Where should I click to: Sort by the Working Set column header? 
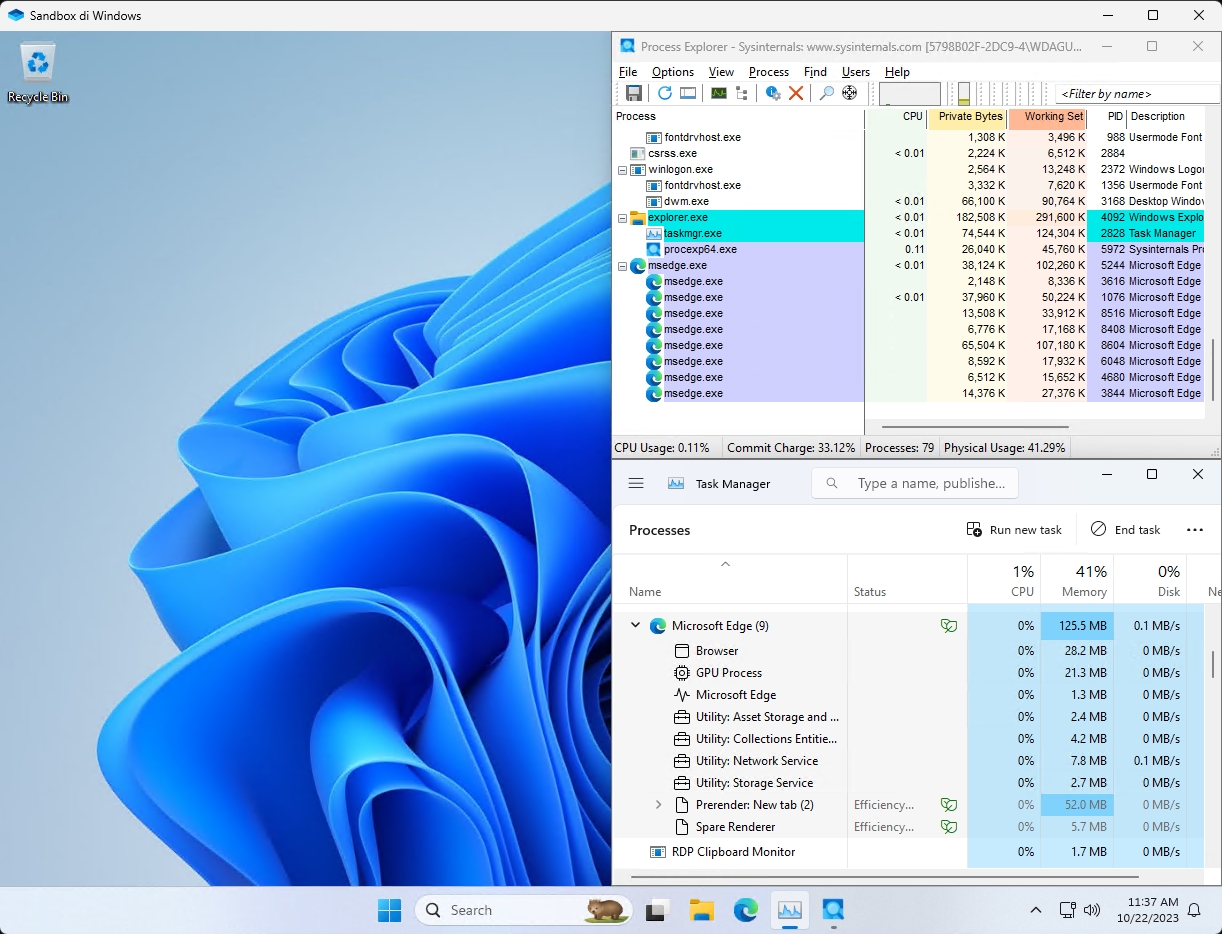point(1047,117)
